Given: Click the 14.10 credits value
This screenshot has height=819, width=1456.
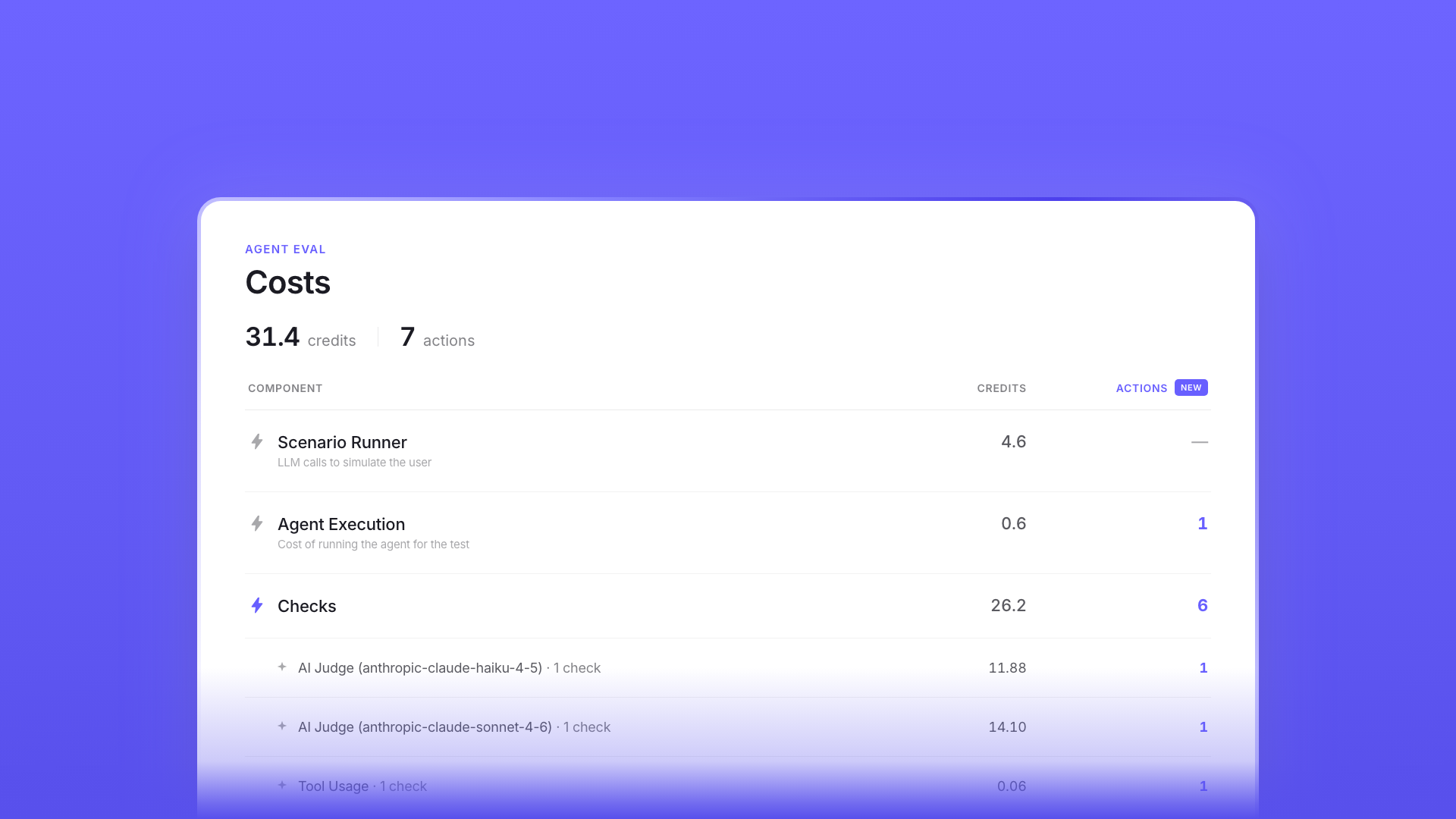Looking at the screenshot, I should 1007,727.
